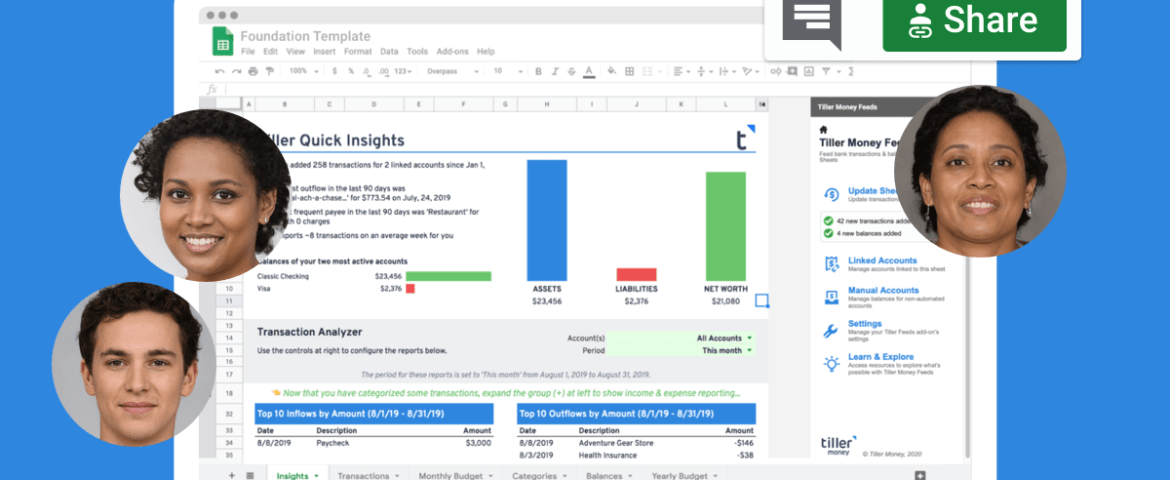Format as percent
The image size is (1170, 480).
[351, 72]
